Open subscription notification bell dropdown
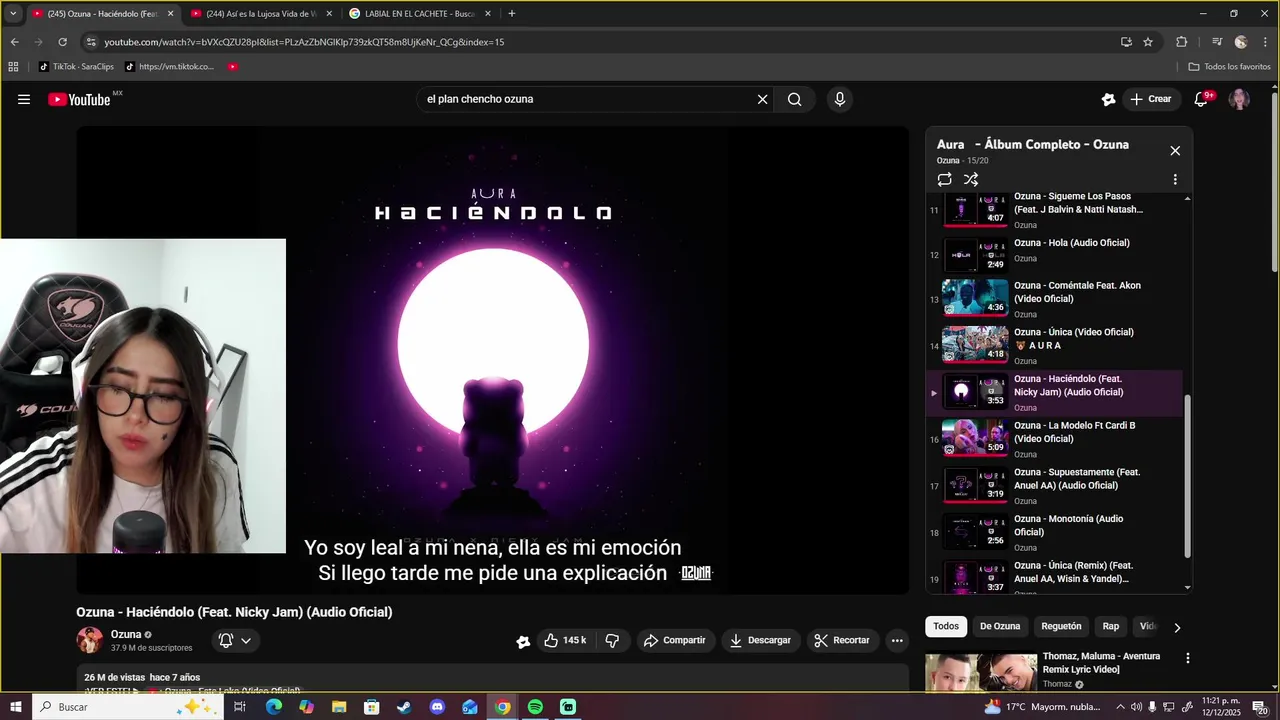 pos(235,640)
